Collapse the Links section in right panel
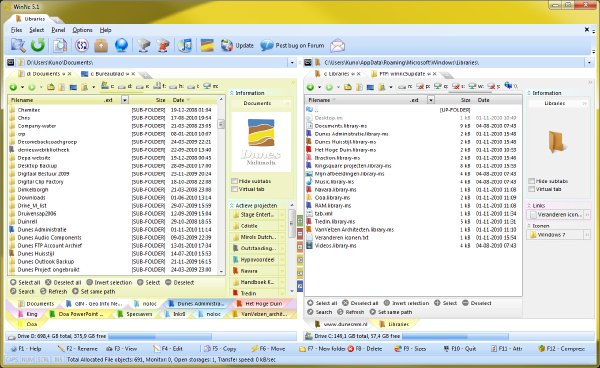This screenshot has width=600, height=368. click(x=529, y=205)
